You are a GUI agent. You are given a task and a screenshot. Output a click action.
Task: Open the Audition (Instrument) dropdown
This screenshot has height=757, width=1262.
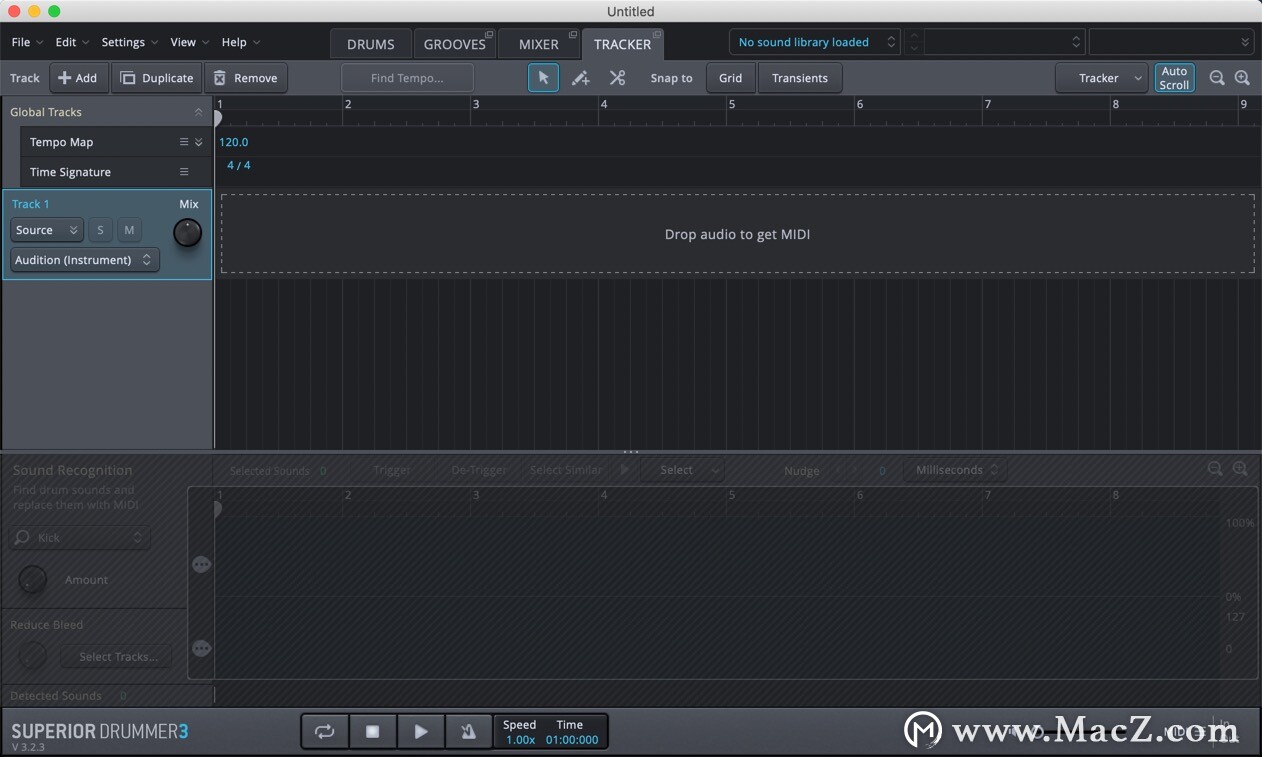85,260
